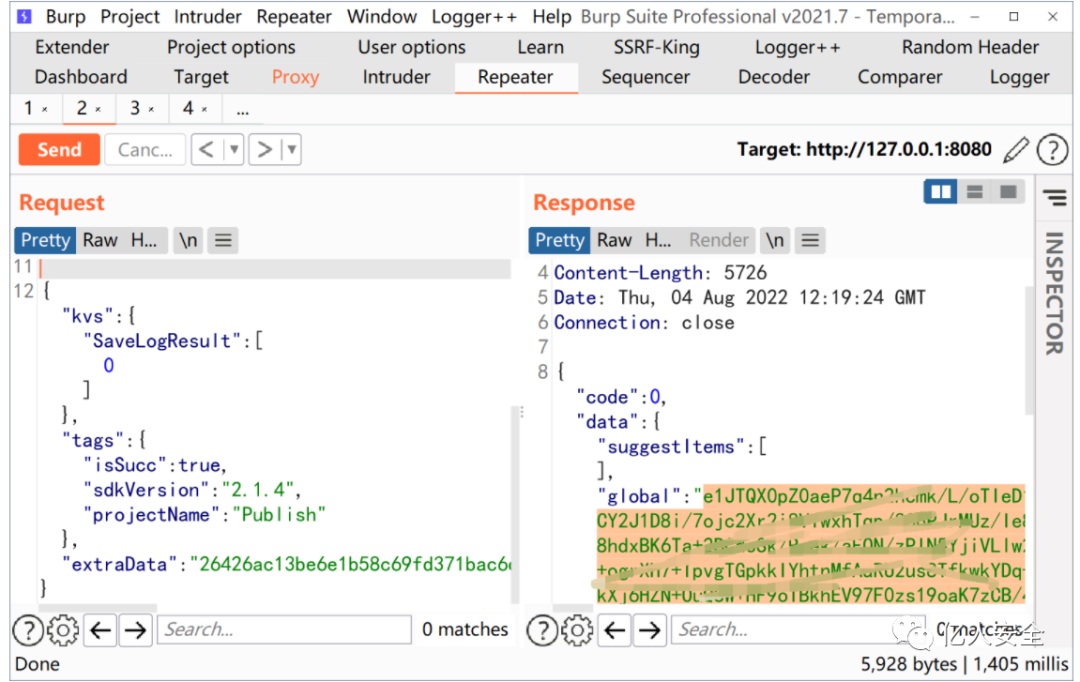The image size is (1080, 682).
Task: Switch Request view to Pretty
Action: (45, 240)
